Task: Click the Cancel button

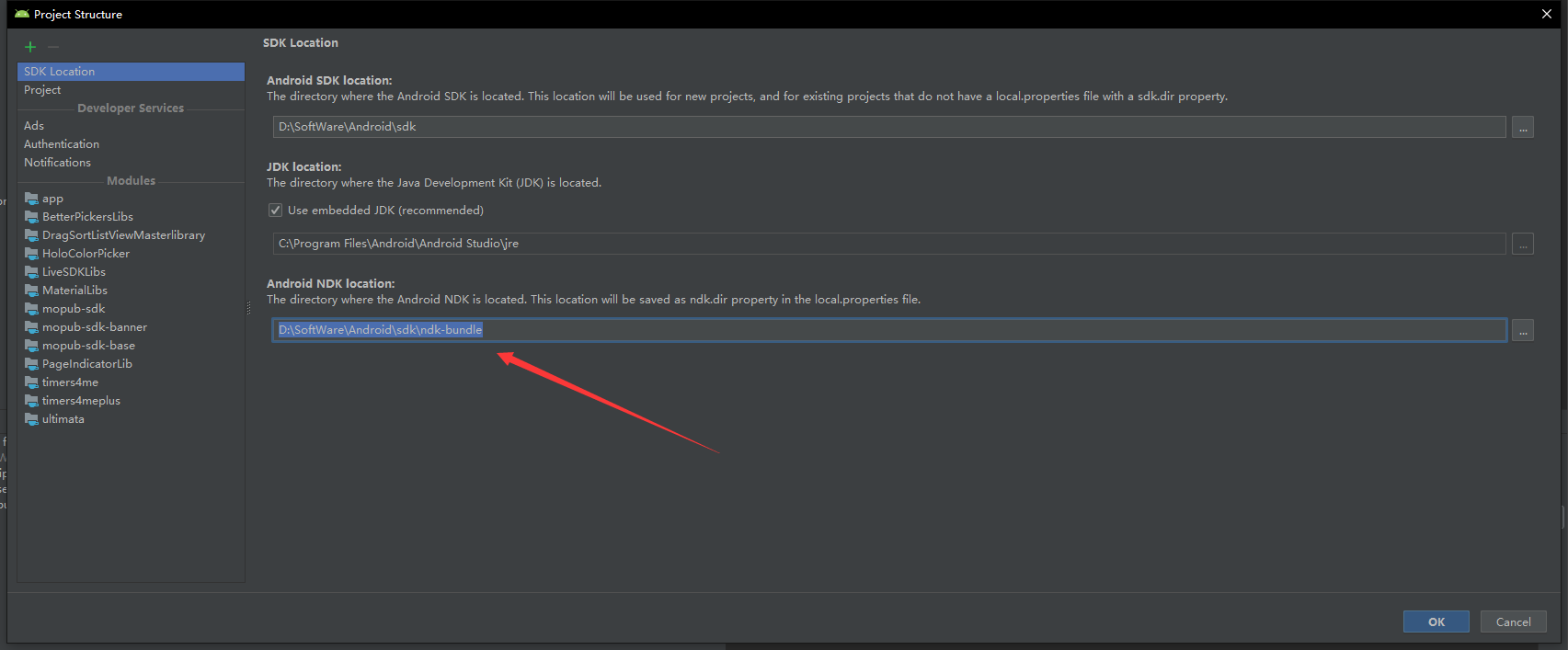Action: pos(1514,622)
